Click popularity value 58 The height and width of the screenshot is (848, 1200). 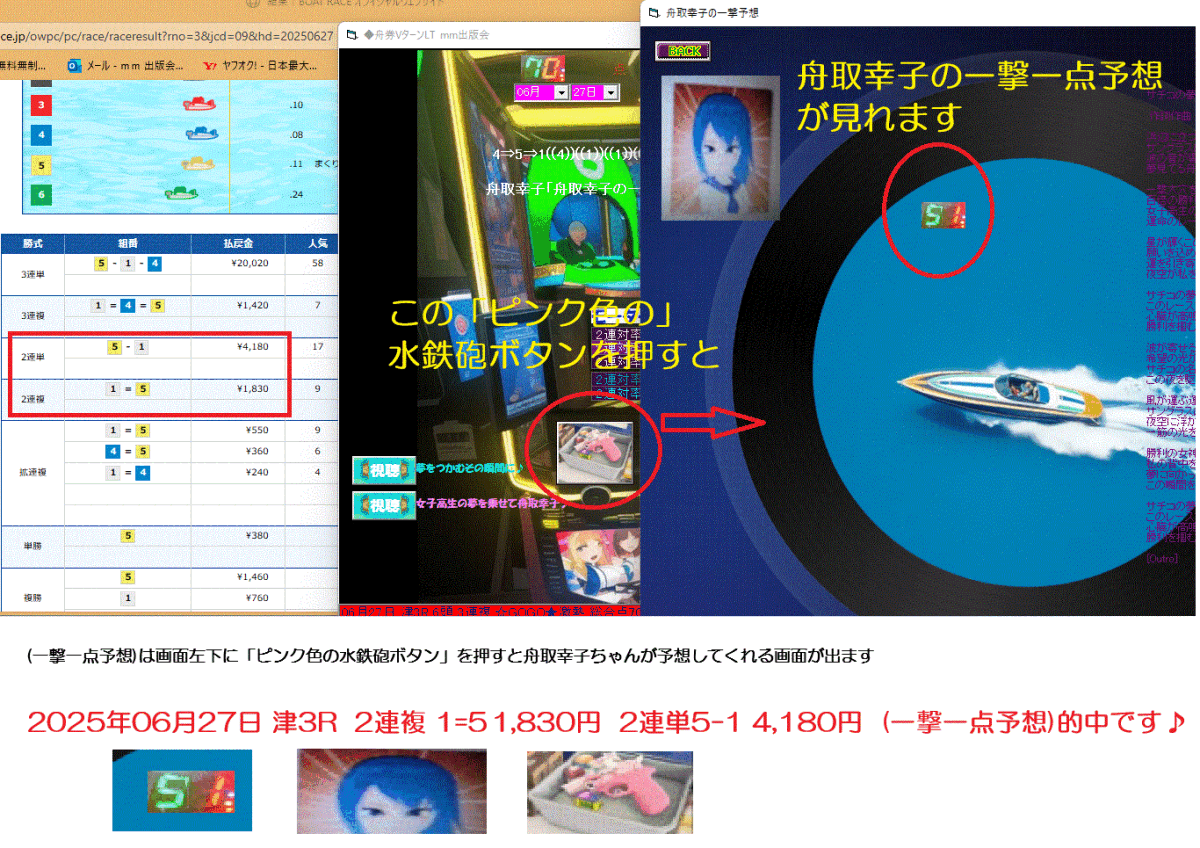pos(317,264)
